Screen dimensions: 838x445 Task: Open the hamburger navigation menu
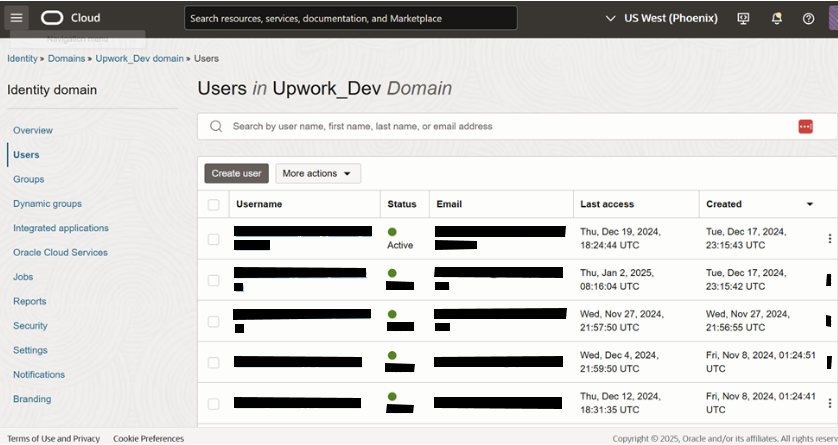[x=17, y=18]
